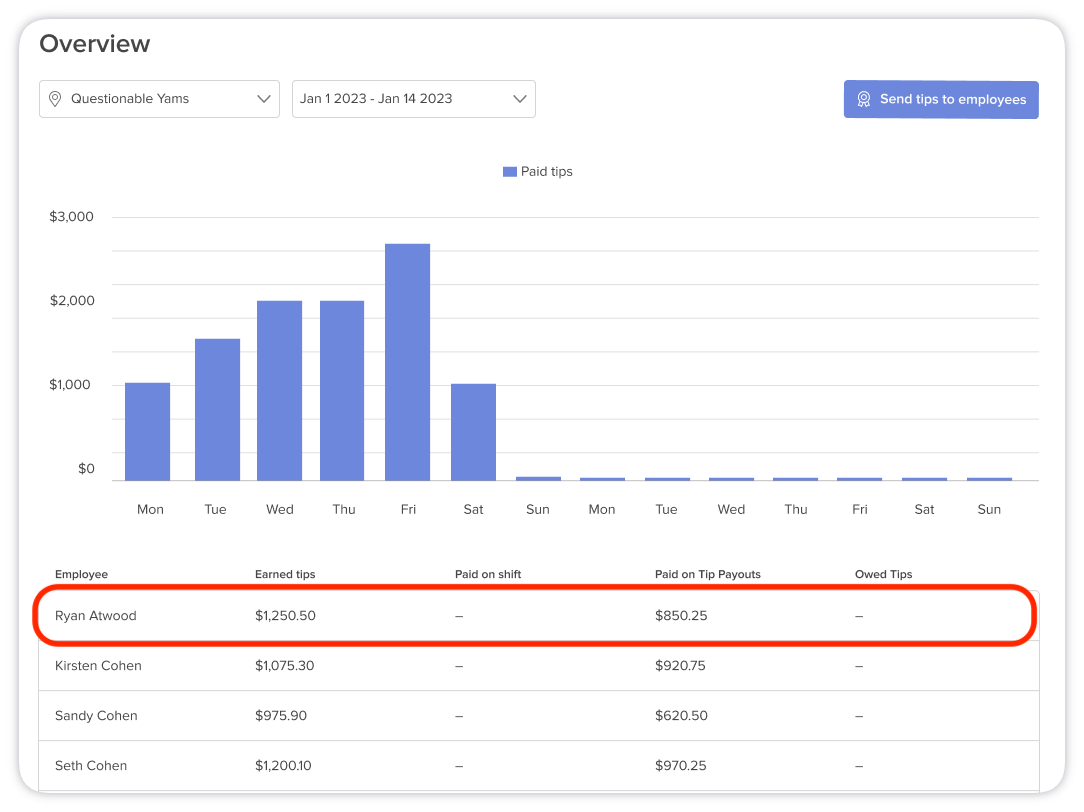Select the Friday paid tips bar
Viewport: 1084px width, 812px height.
[407, 362]
